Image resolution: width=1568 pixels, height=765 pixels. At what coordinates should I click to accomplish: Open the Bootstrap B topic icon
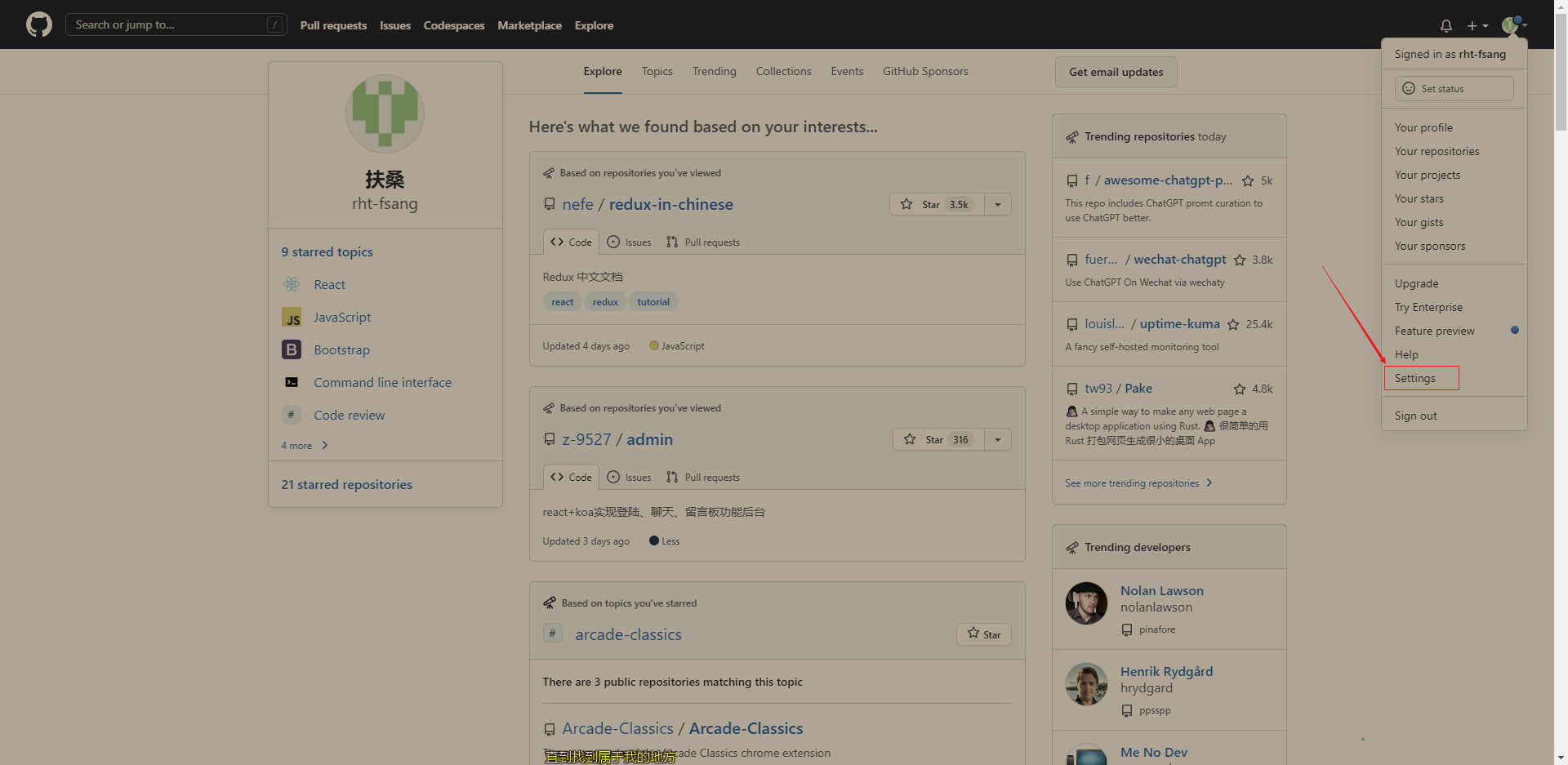pyautogui.click(x=292, y=349)
